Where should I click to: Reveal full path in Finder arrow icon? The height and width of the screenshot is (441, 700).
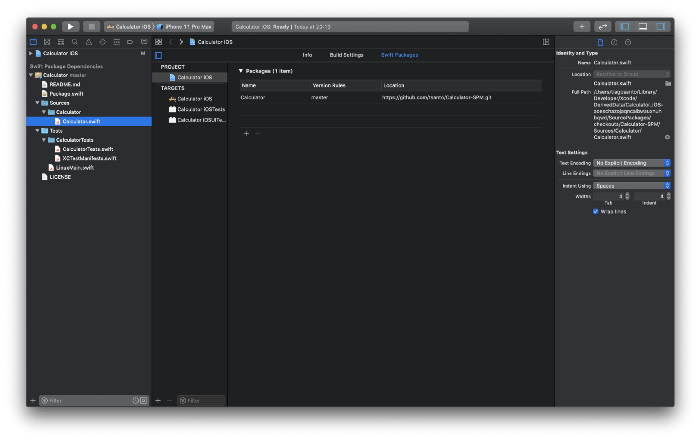pos(668,137)
